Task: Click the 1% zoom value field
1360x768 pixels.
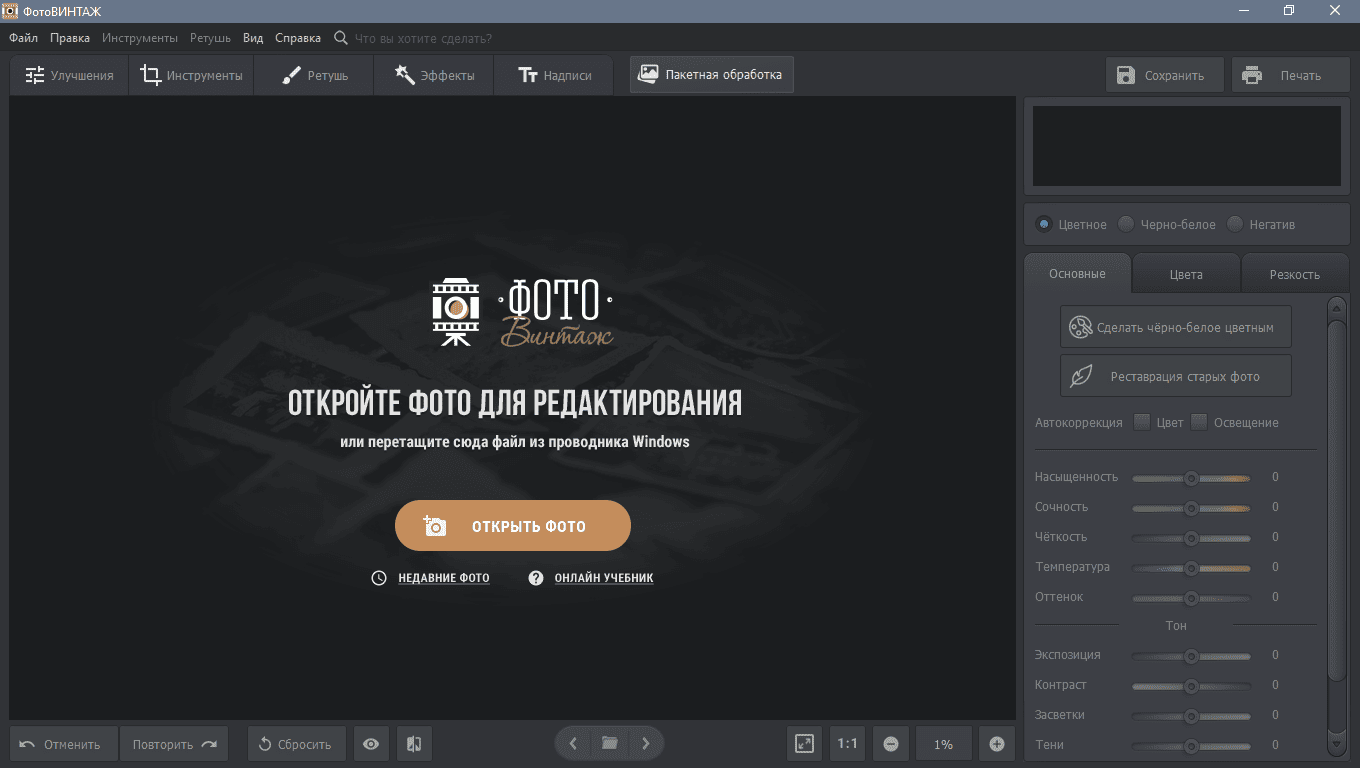Action: [944, 744]
